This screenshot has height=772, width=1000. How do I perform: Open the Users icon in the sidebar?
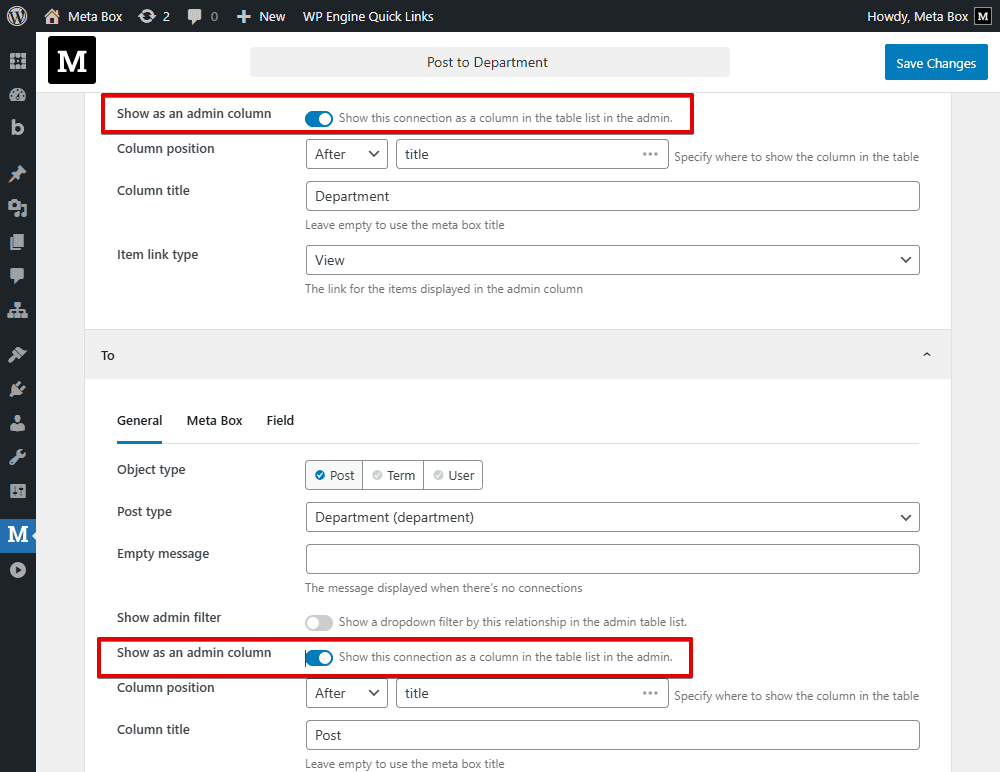[x=18, y=422]
